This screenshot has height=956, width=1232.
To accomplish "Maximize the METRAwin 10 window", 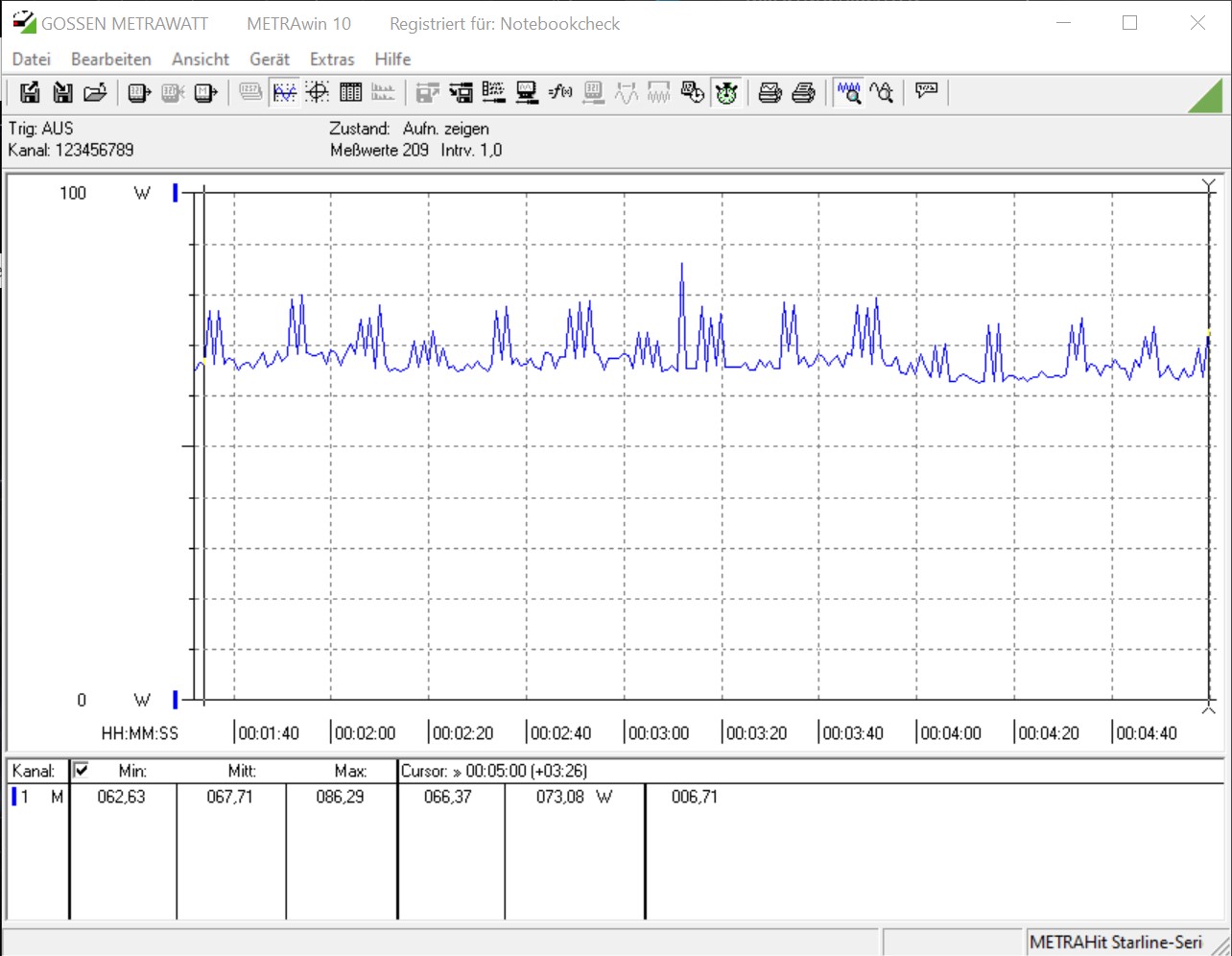I will click(x=1130, y=23).
